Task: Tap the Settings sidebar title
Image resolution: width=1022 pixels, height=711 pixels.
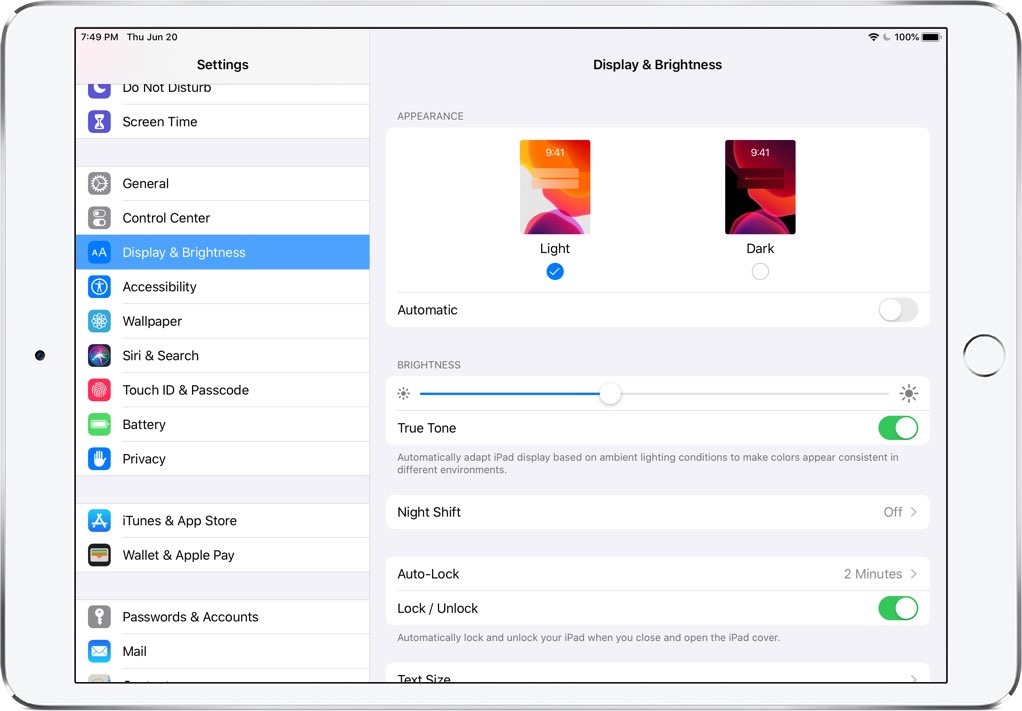Action: point(222,65)
